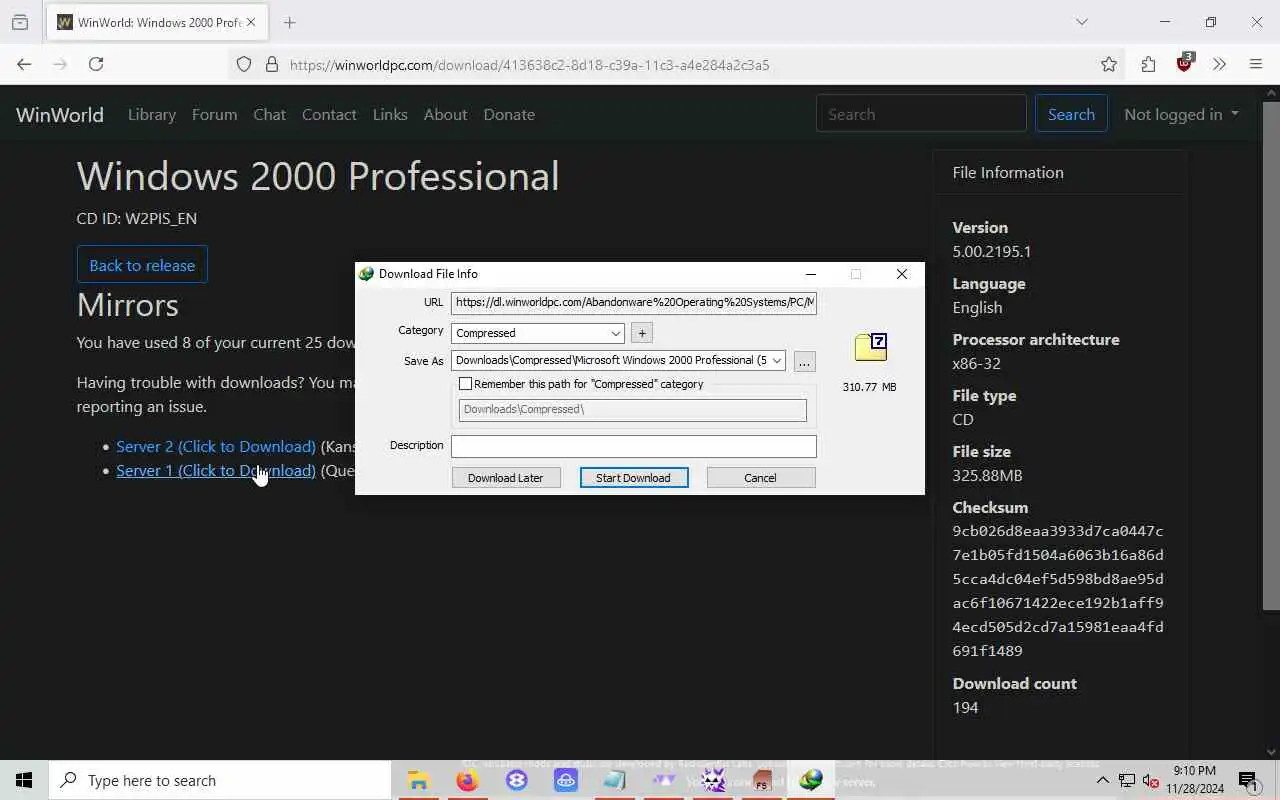Open a new browser tab
This screenshot has width=1280, height=800.
point(290,22)
